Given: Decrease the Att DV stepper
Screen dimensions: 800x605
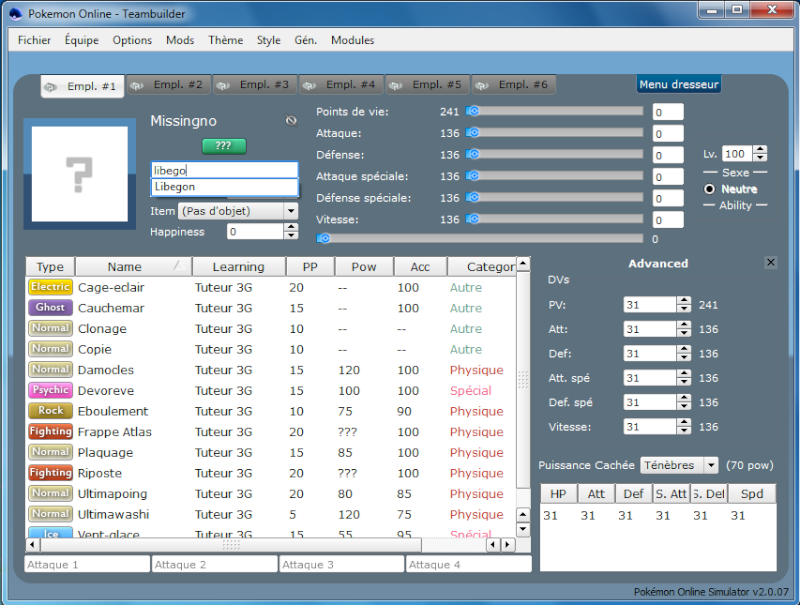Looking at the screenshot, I should point(684,333).
